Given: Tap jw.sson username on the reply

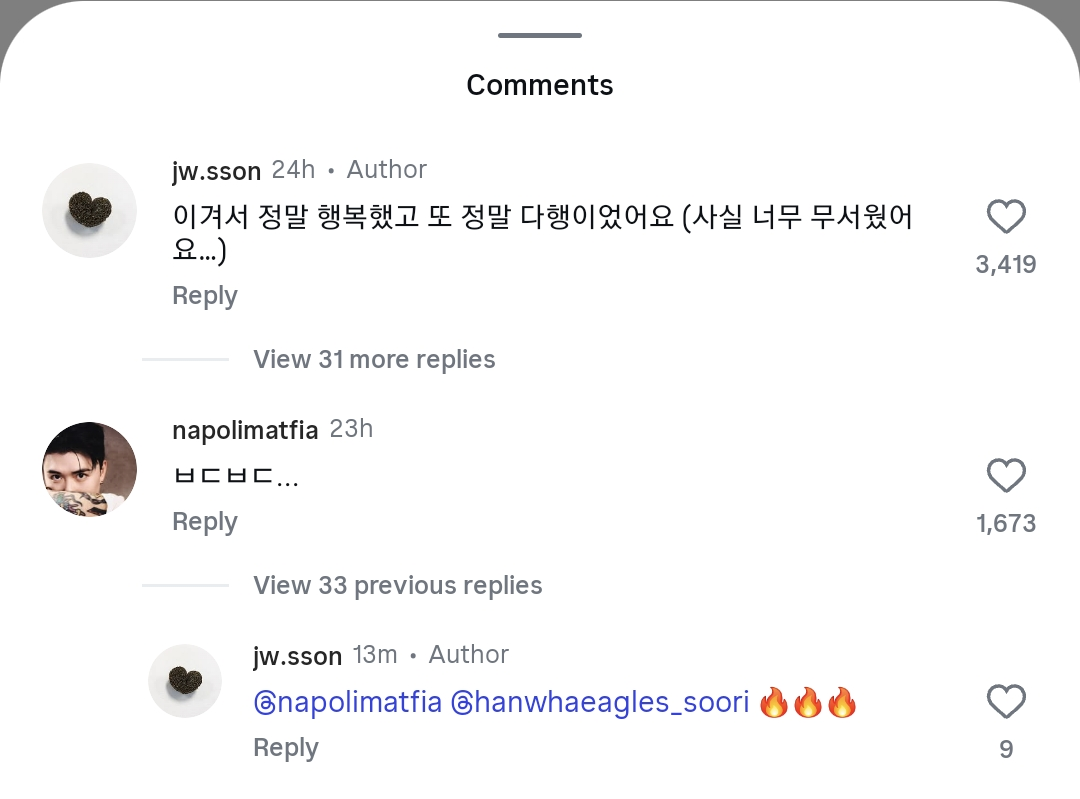Looking at the screenshot, I should click(297, 656).
